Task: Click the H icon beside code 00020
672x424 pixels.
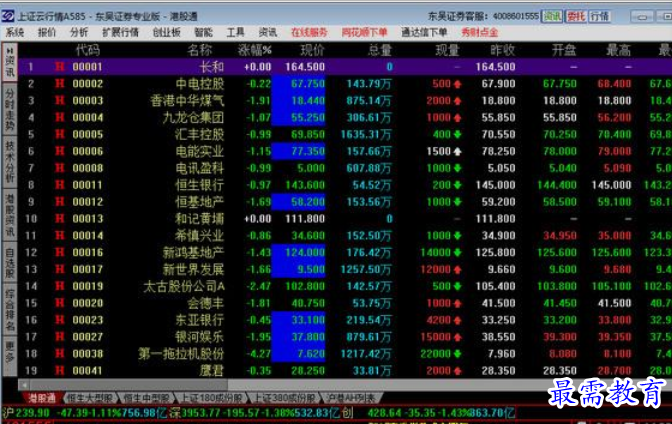Action: 60,303
